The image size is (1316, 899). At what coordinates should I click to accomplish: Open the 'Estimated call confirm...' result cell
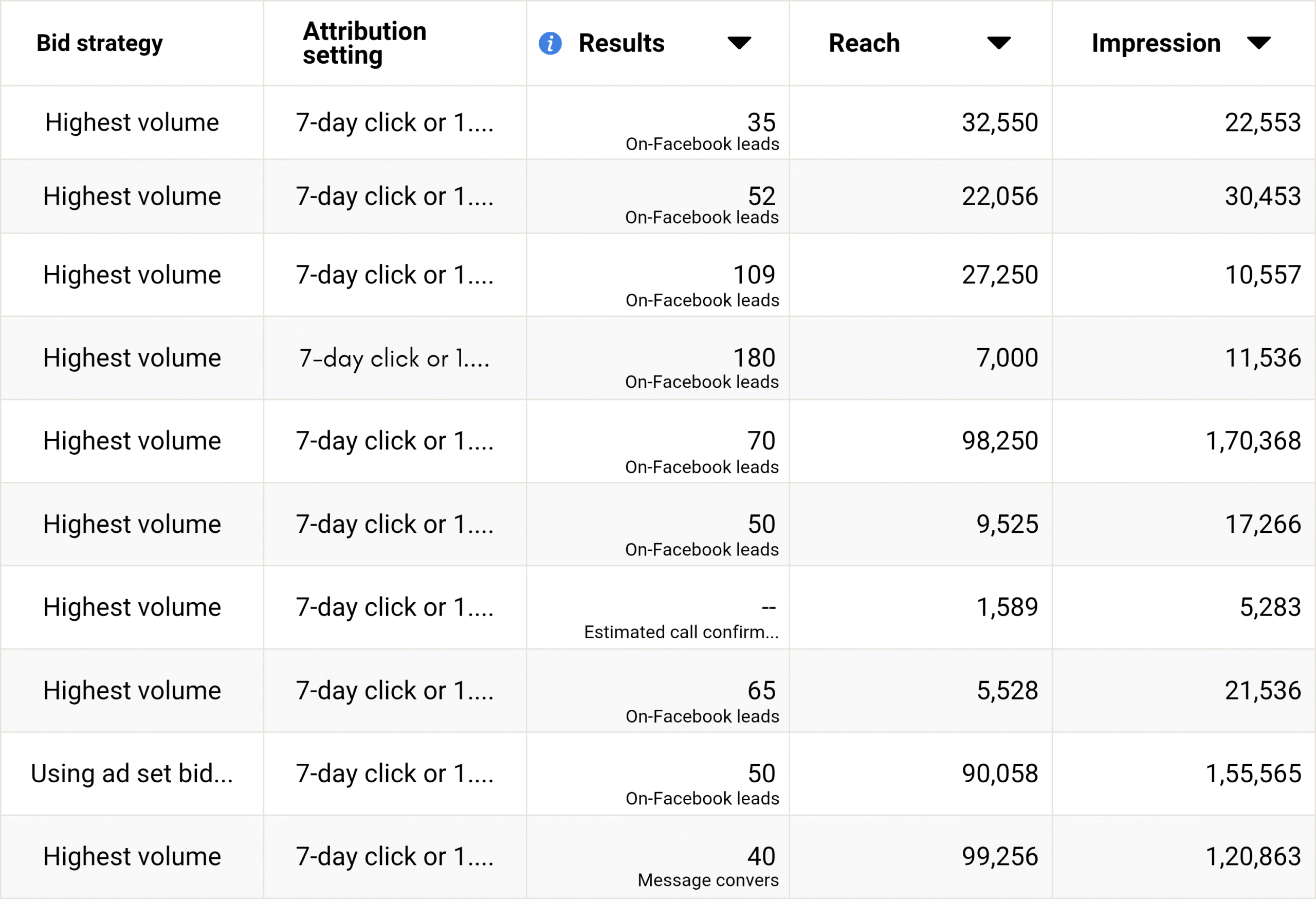[681, 620]
